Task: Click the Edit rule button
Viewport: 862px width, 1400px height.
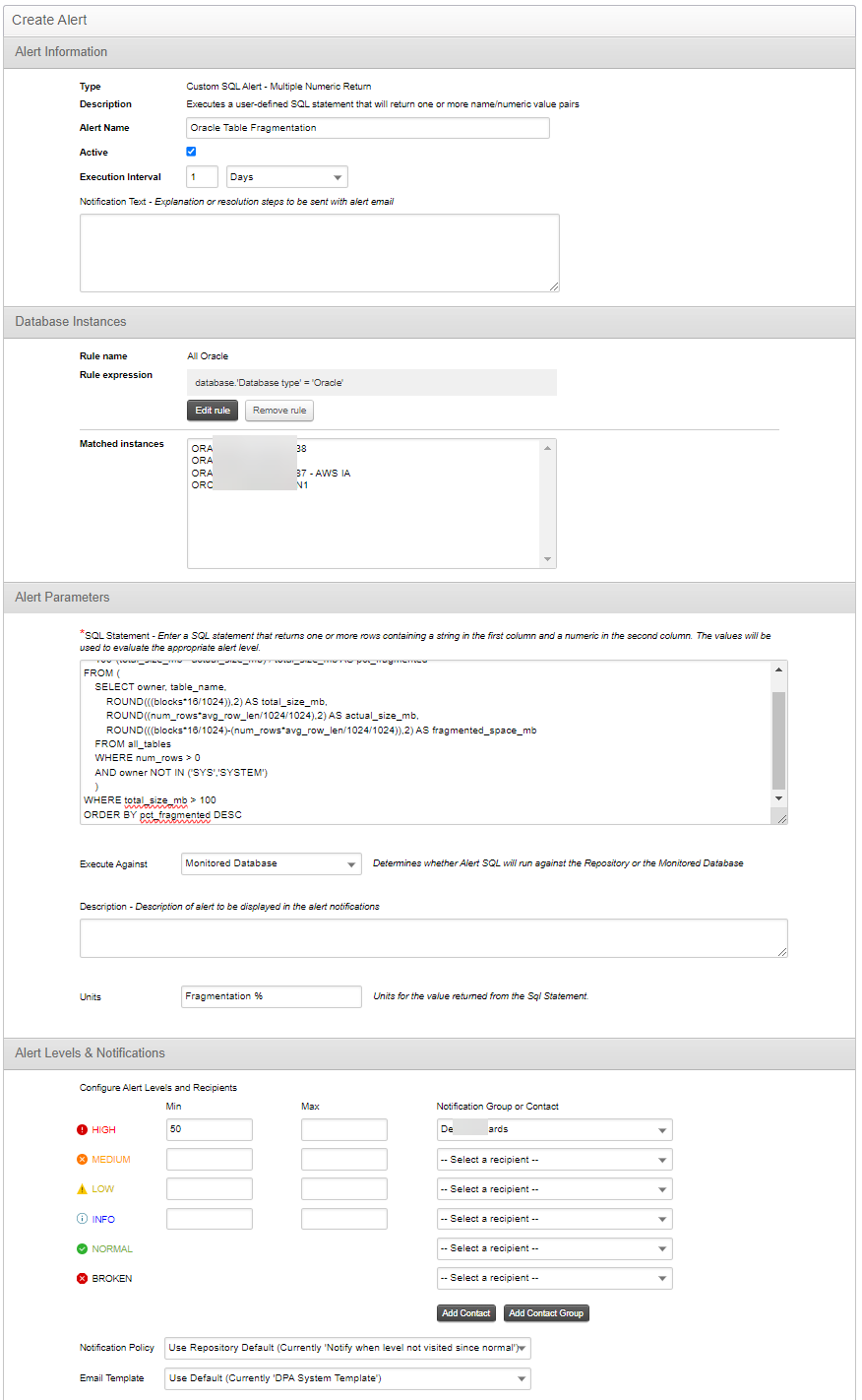Action: click(213, 411)
